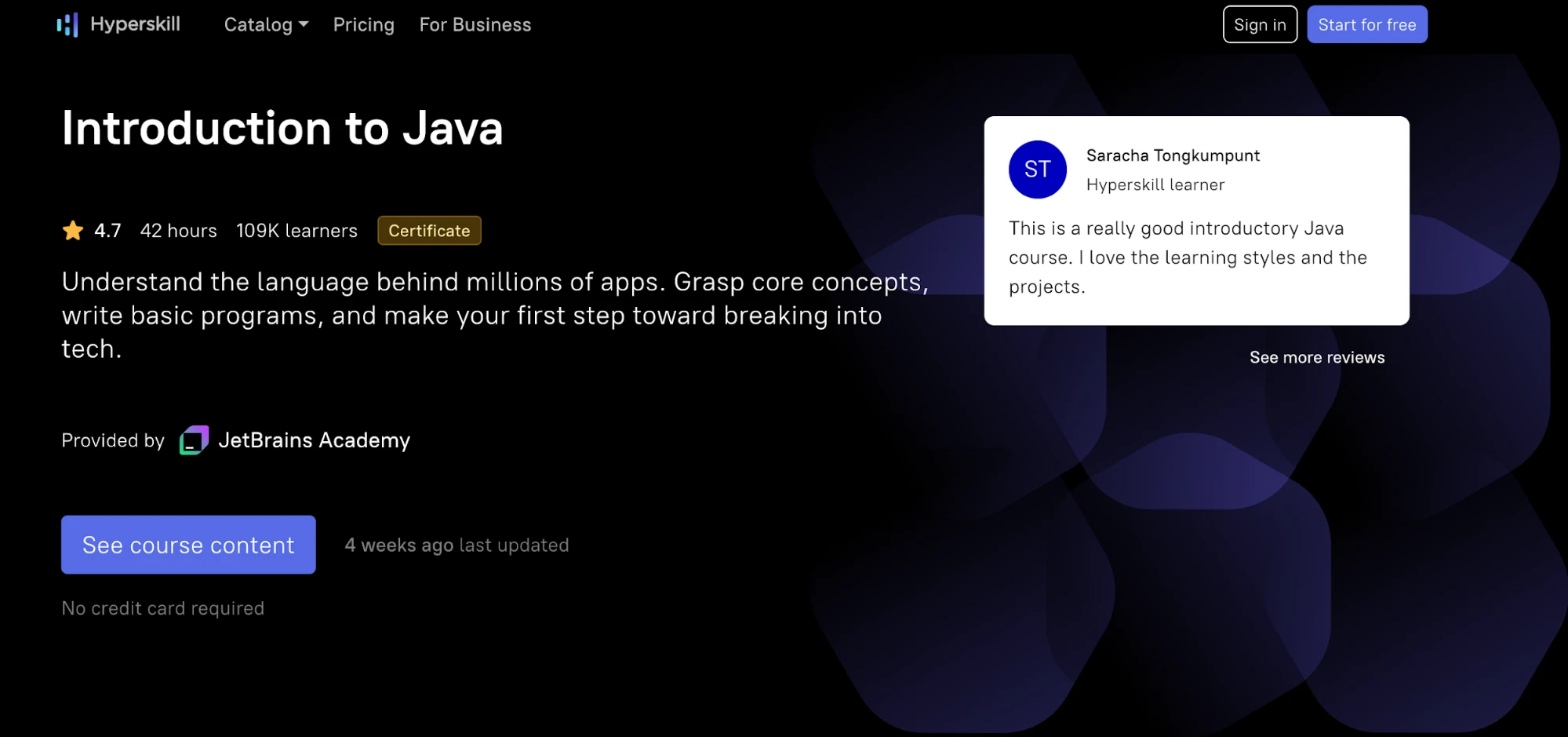The width and height of the screenshot is (1568, 737).
Task: Click the Hyperskill brand name text
Action: 135,24
